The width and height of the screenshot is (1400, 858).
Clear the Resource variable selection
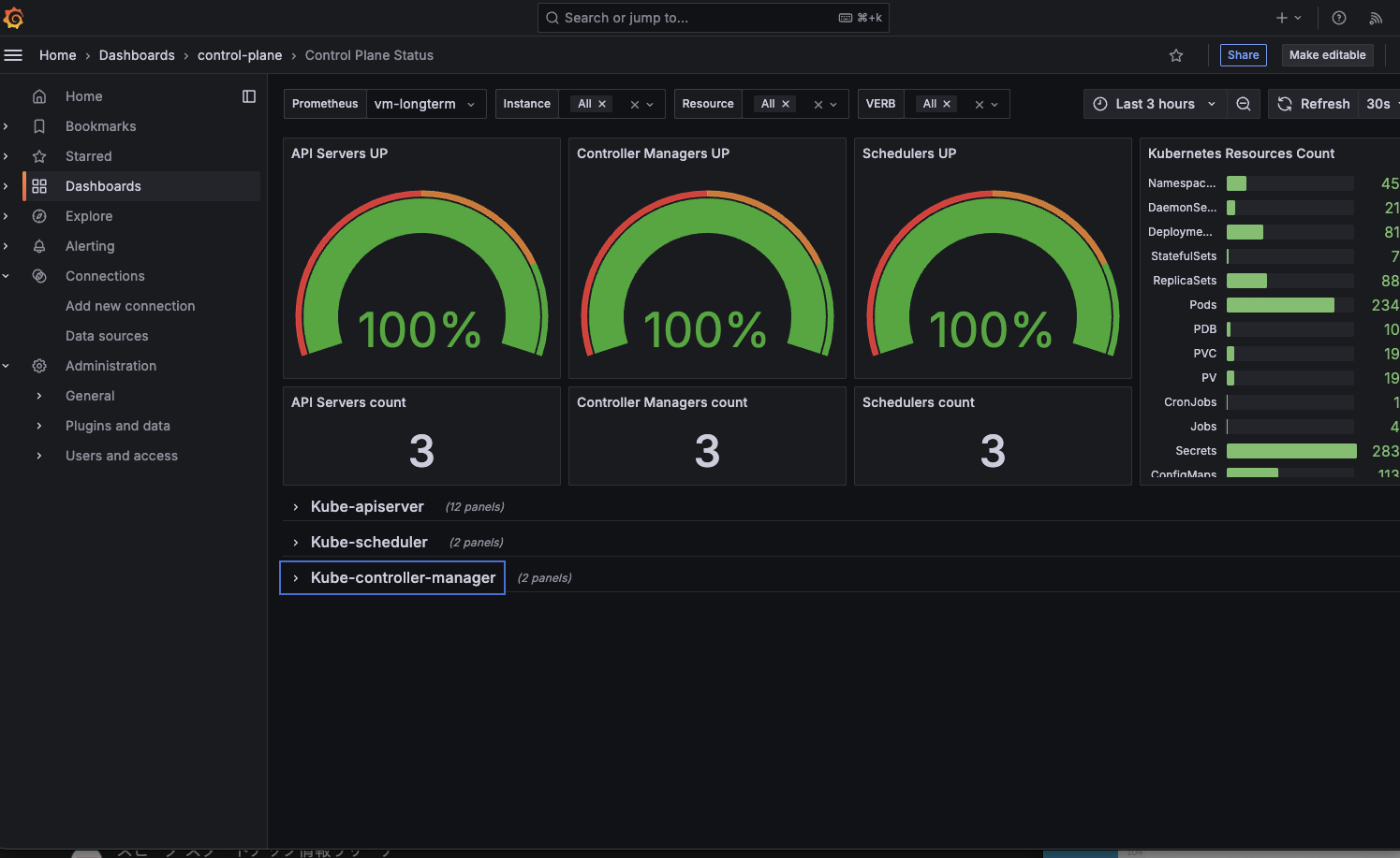(818, 104)
